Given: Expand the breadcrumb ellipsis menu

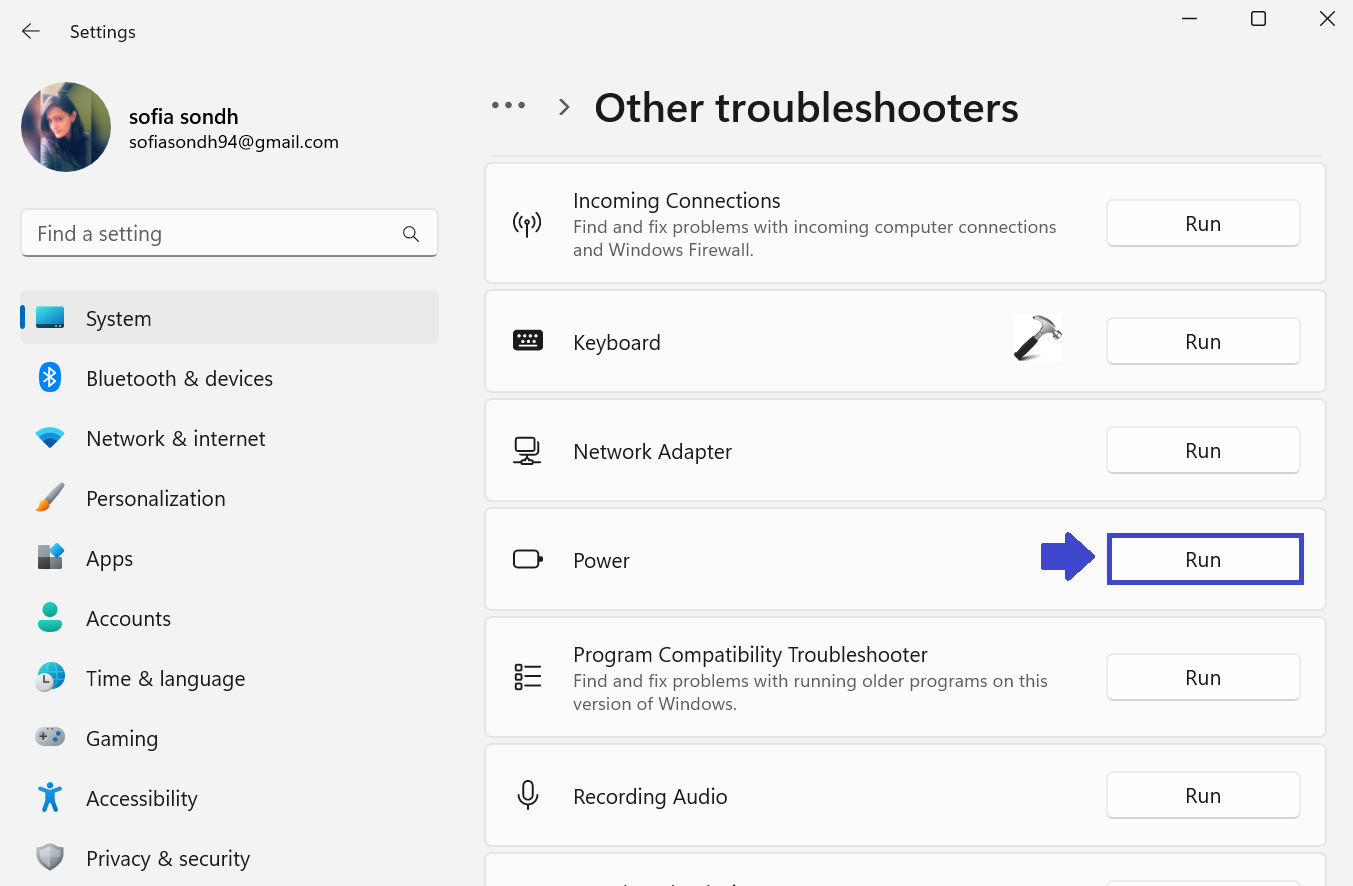Looking at the screenshot, I should 508,106.
